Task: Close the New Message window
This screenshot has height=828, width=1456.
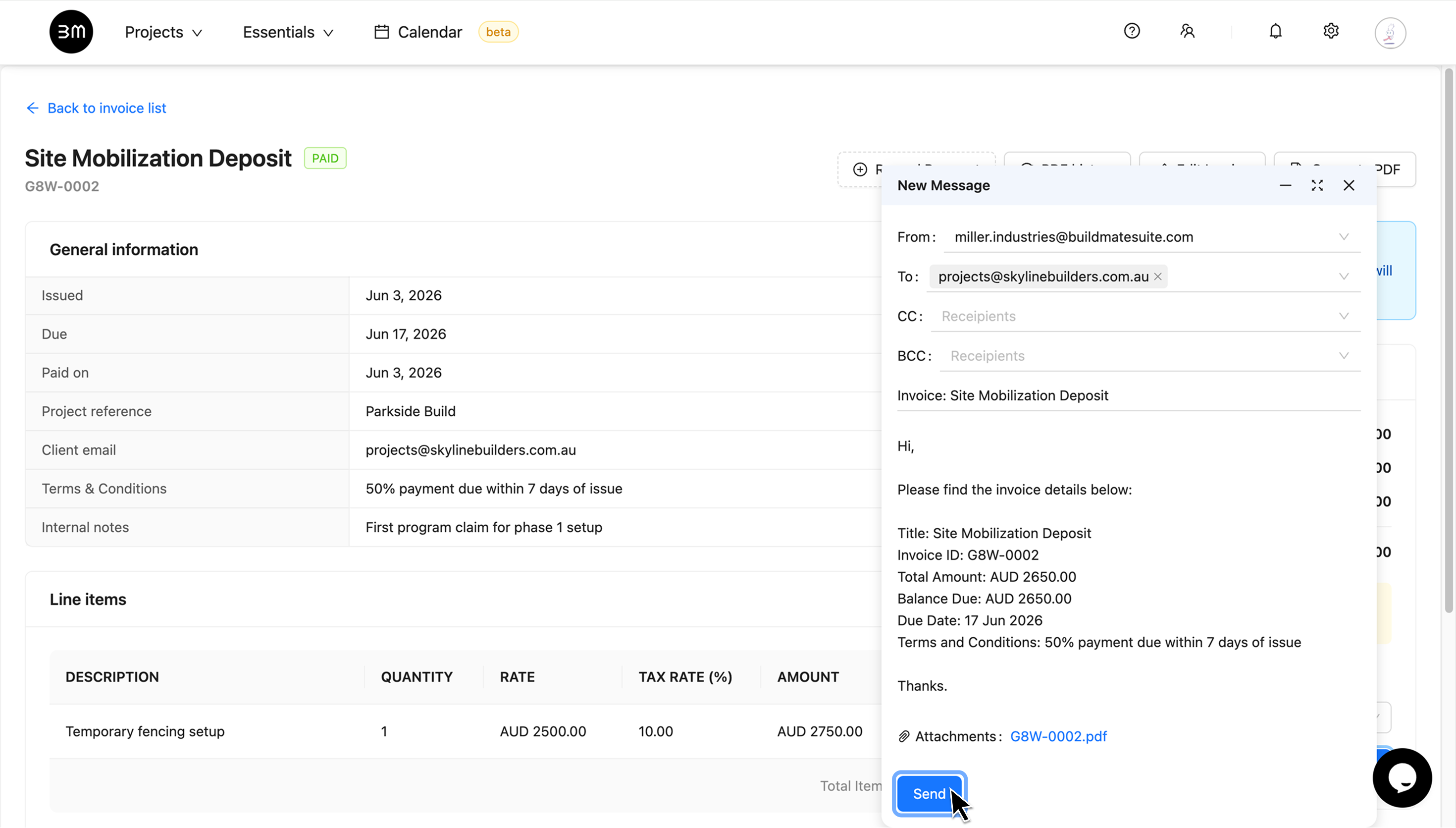Action: point(1349,185)
